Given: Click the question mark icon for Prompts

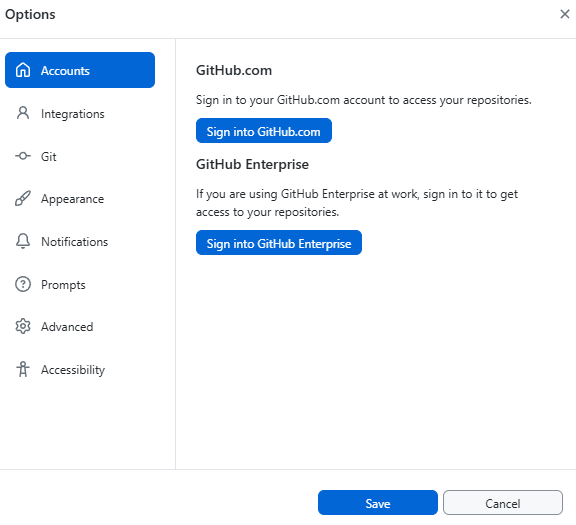Looking at the screenshot, I should pyautogui.click(x=23, y=284).
